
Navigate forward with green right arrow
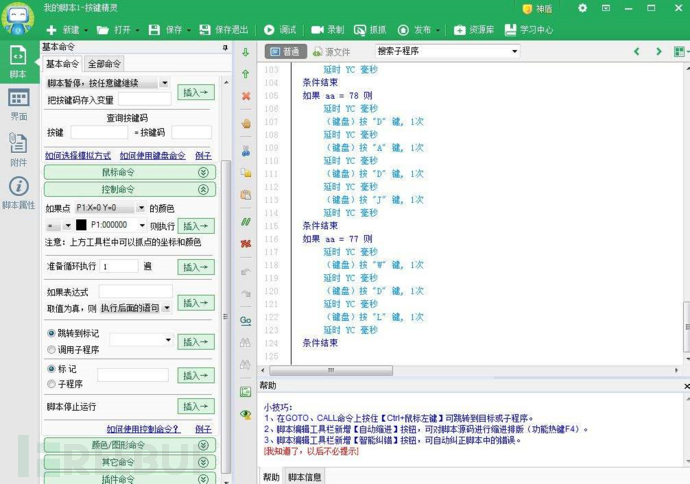[659, 51]
